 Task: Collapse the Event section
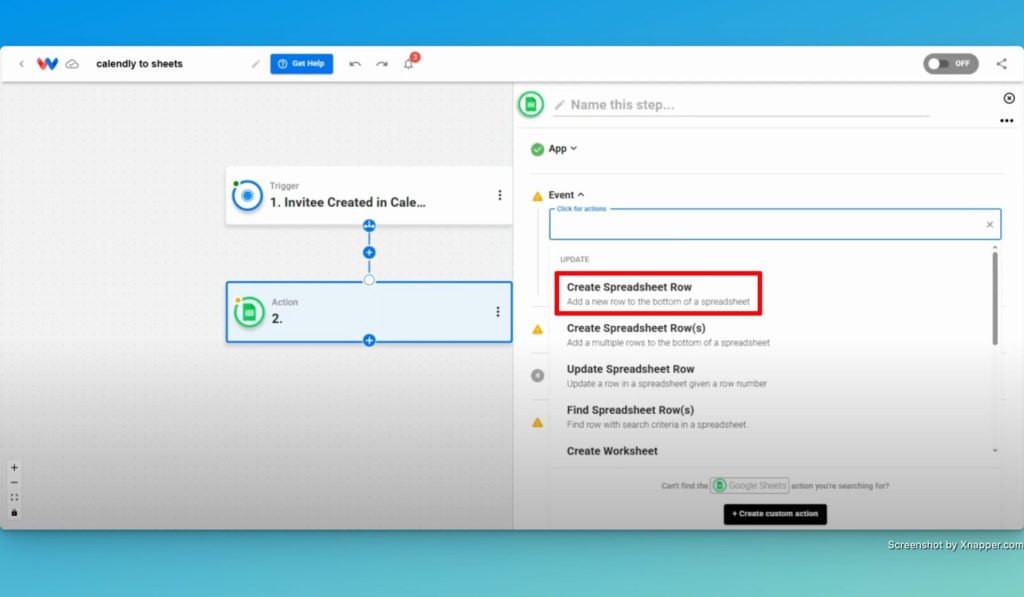tap(566, 195)
